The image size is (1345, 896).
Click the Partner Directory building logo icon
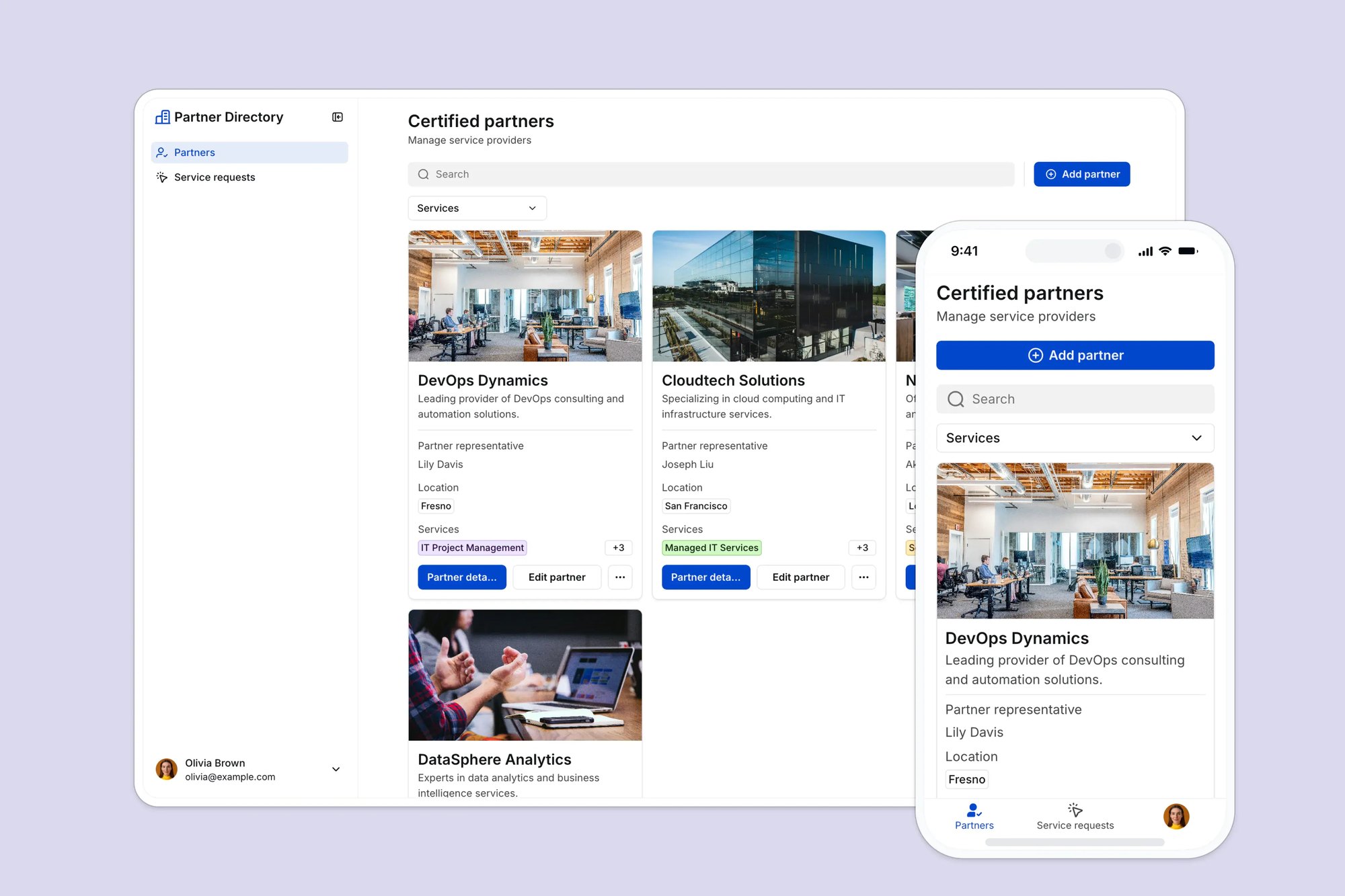162,117
